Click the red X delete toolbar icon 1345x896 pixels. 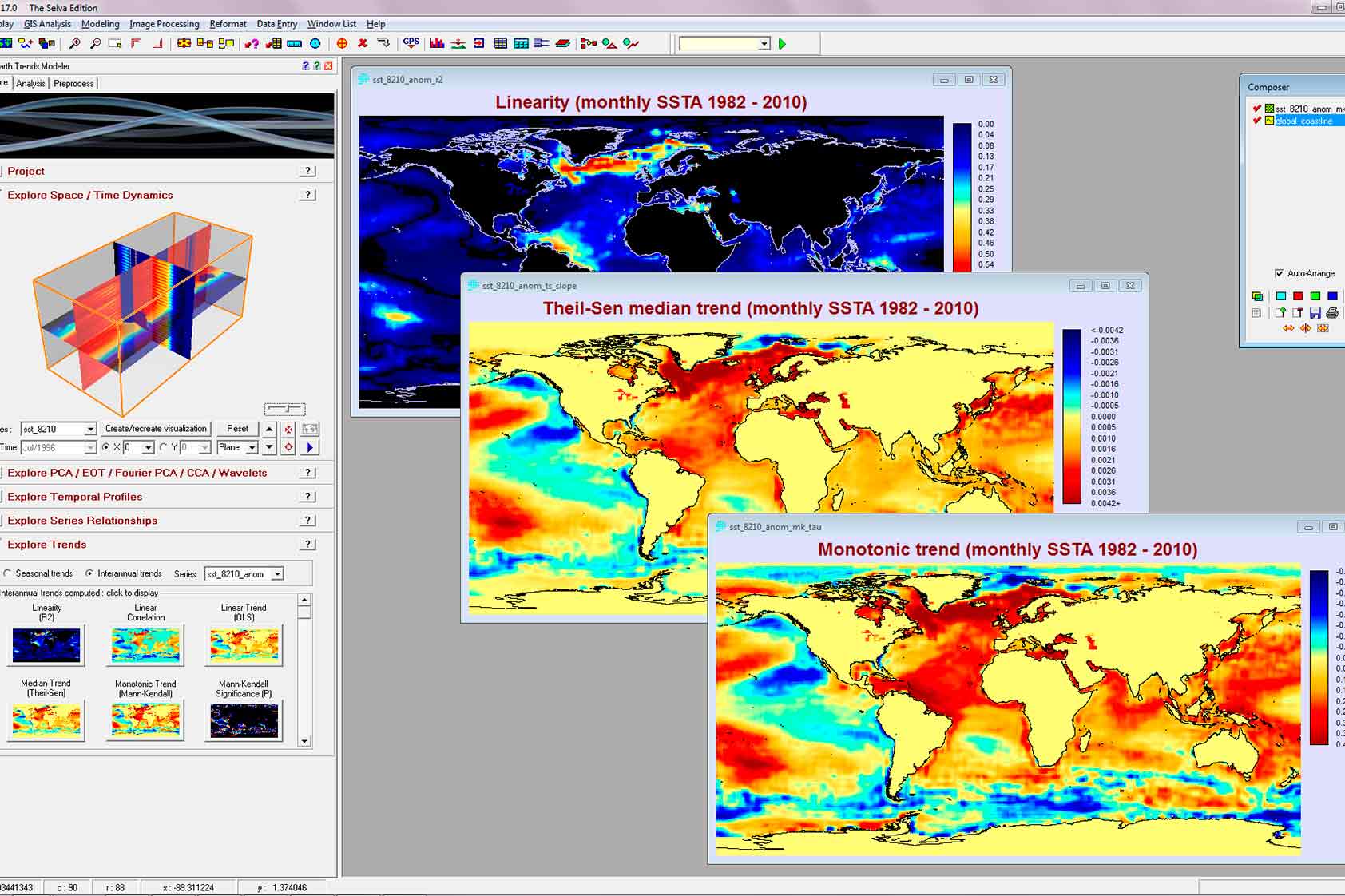click(363, 44)
